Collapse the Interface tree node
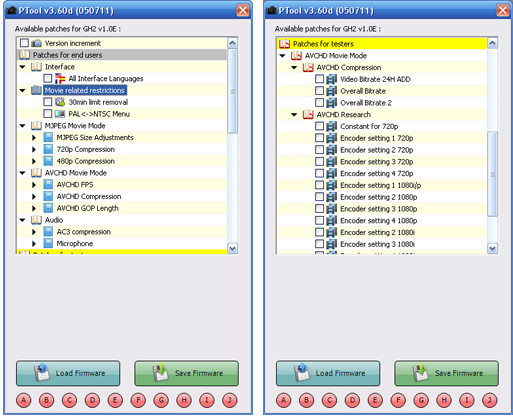This screenshot has height=418, width=513. [x=23, y=67]
